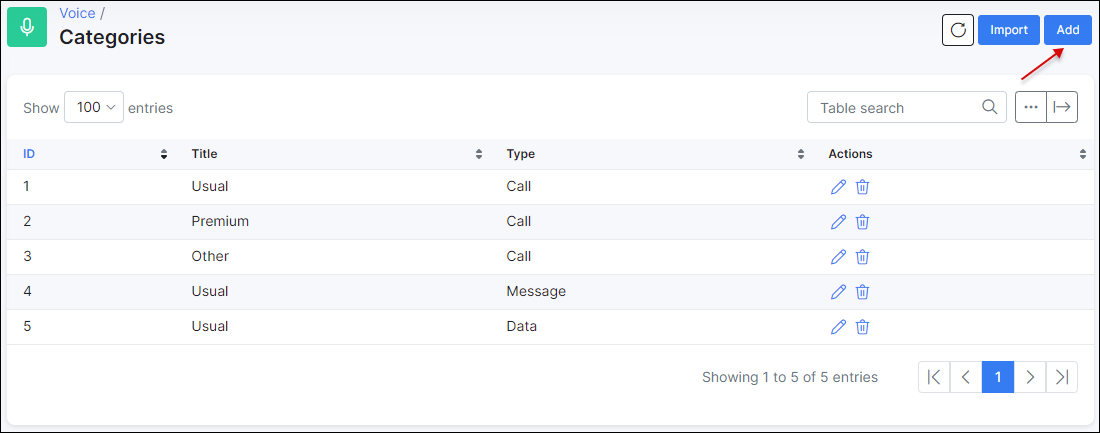Trash the Usual Call category row
1100x433 pixels.
pos(863,187)
